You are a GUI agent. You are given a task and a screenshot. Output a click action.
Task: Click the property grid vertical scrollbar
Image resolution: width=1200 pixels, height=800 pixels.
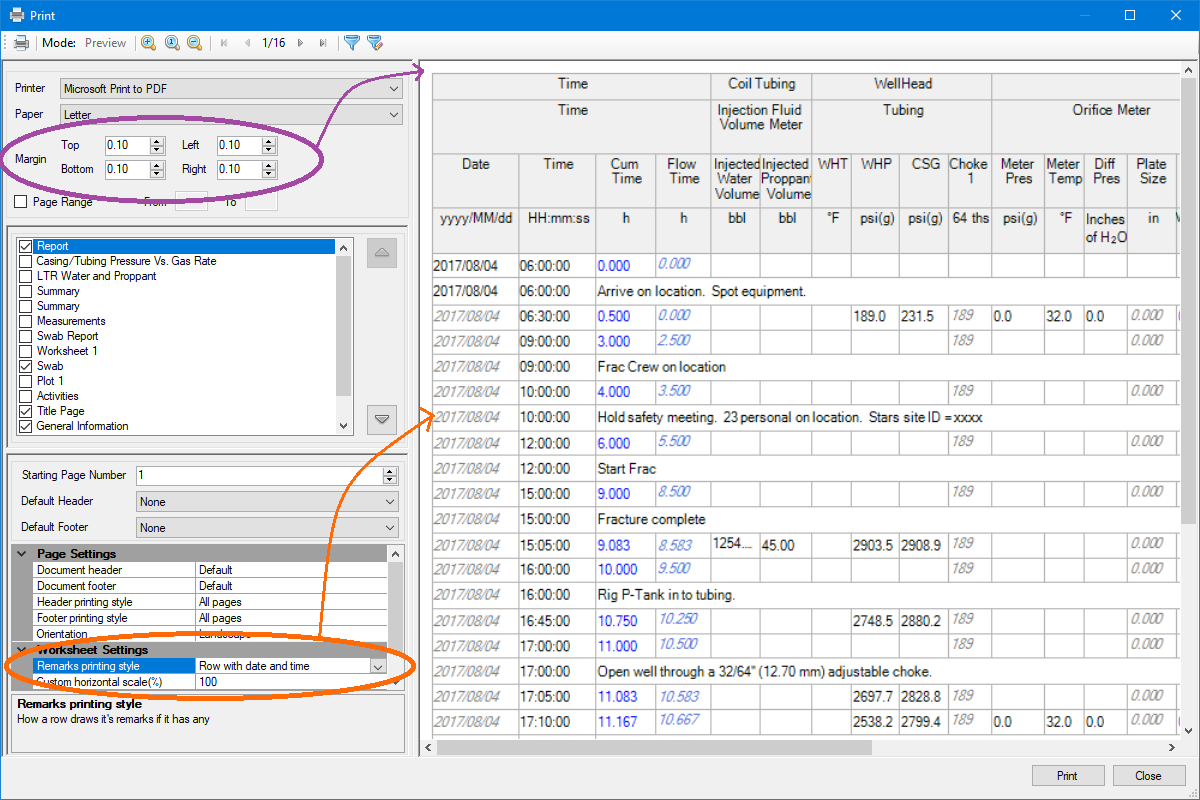tap(395, 620)
